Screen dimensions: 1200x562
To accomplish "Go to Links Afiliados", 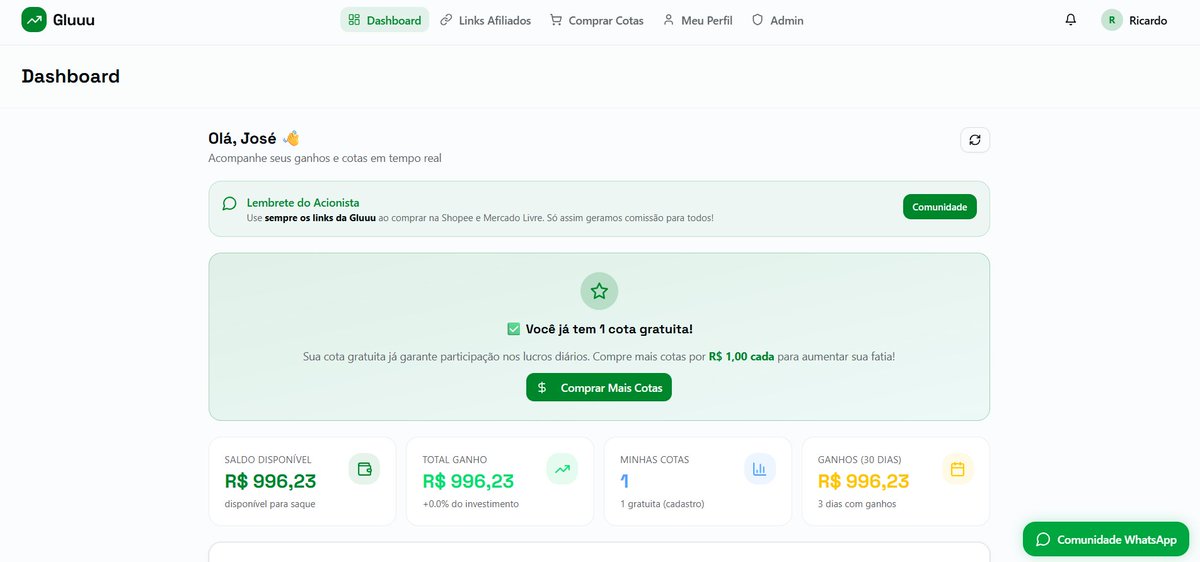I will point(485,20).
